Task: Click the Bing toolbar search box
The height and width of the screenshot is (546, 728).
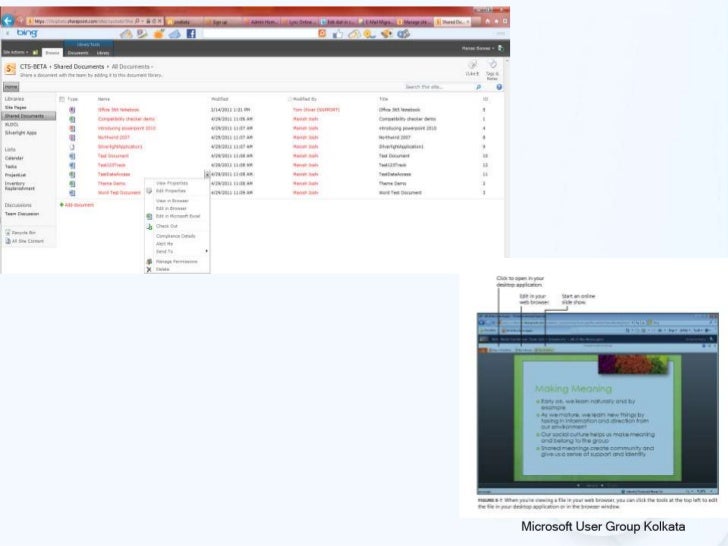Action: 259,33
